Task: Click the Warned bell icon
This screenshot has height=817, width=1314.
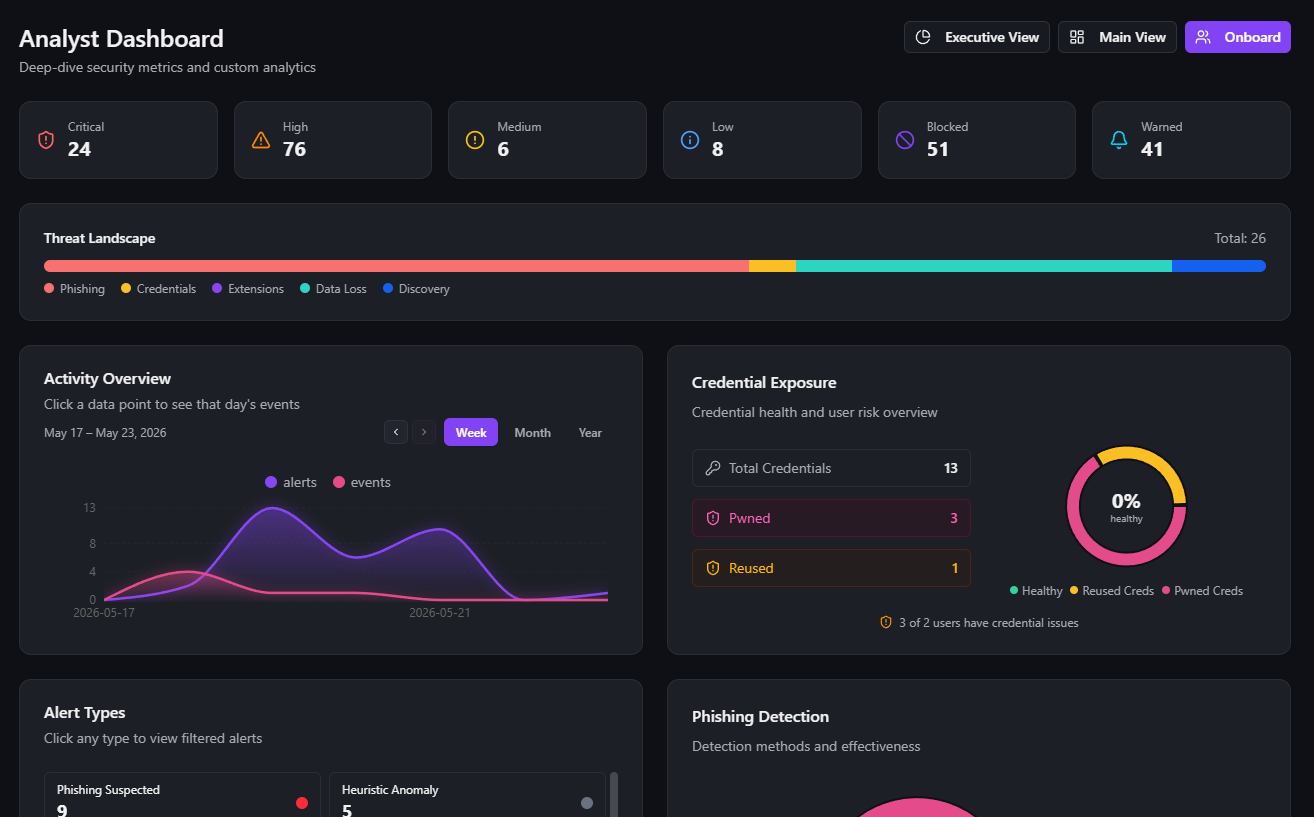Action: tap(1119, 140)
